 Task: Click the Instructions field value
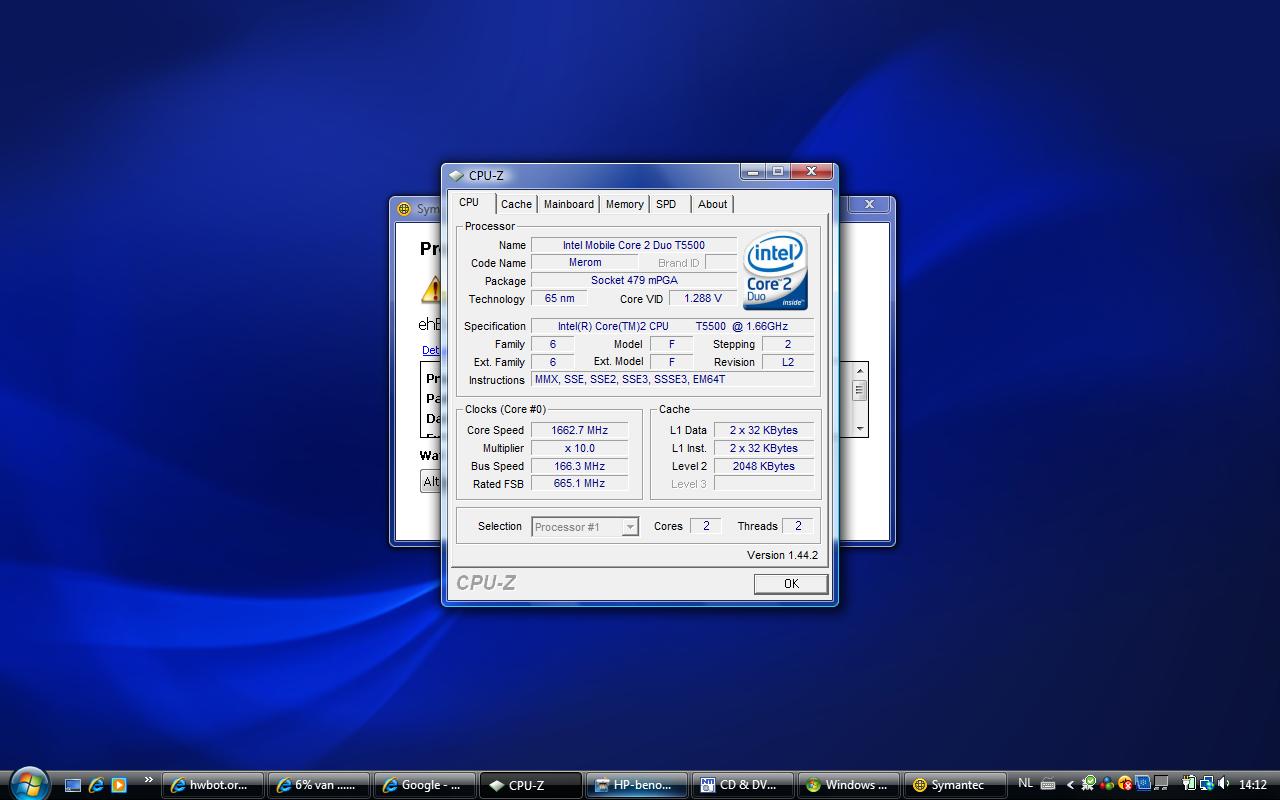tap(672, 380)
